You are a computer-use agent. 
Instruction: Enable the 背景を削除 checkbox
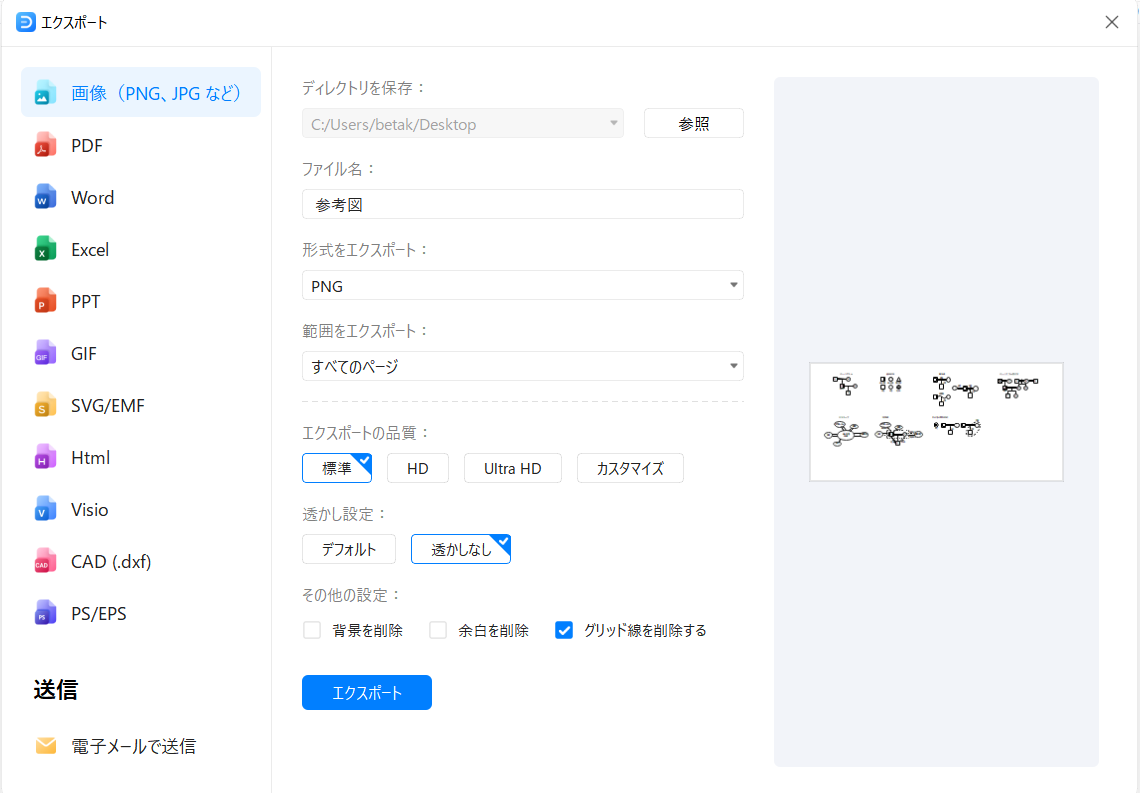[311, 630]
